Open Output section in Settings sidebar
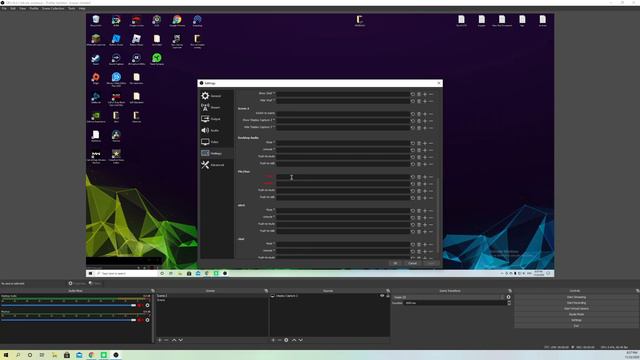The width and height of the screenshot is (640, 360). click(216, 119)
